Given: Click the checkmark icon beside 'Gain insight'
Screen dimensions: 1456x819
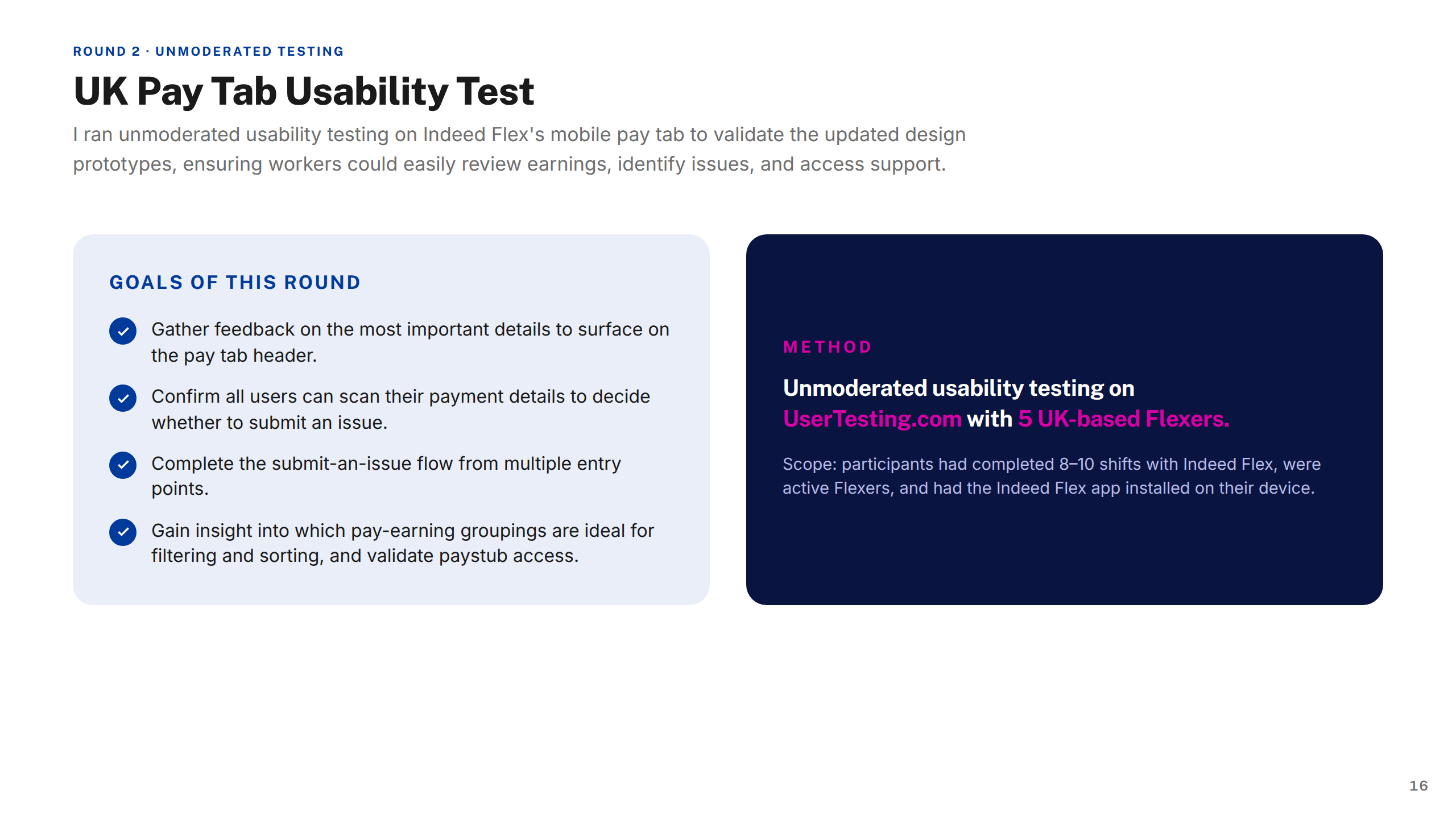Looking at the screenshot, I should click(x=123, y=532).
